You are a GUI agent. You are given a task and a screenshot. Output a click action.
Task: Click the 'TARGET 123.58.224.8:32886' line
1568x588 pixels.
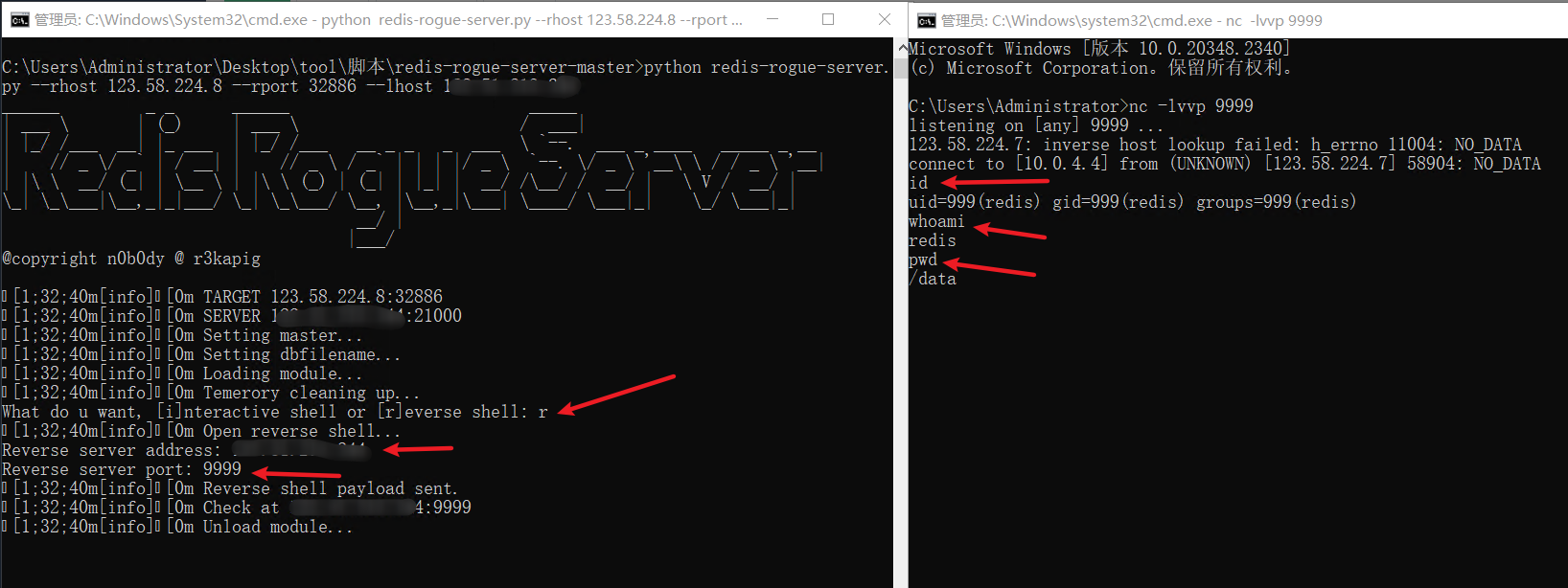click(x=222, y=297)
